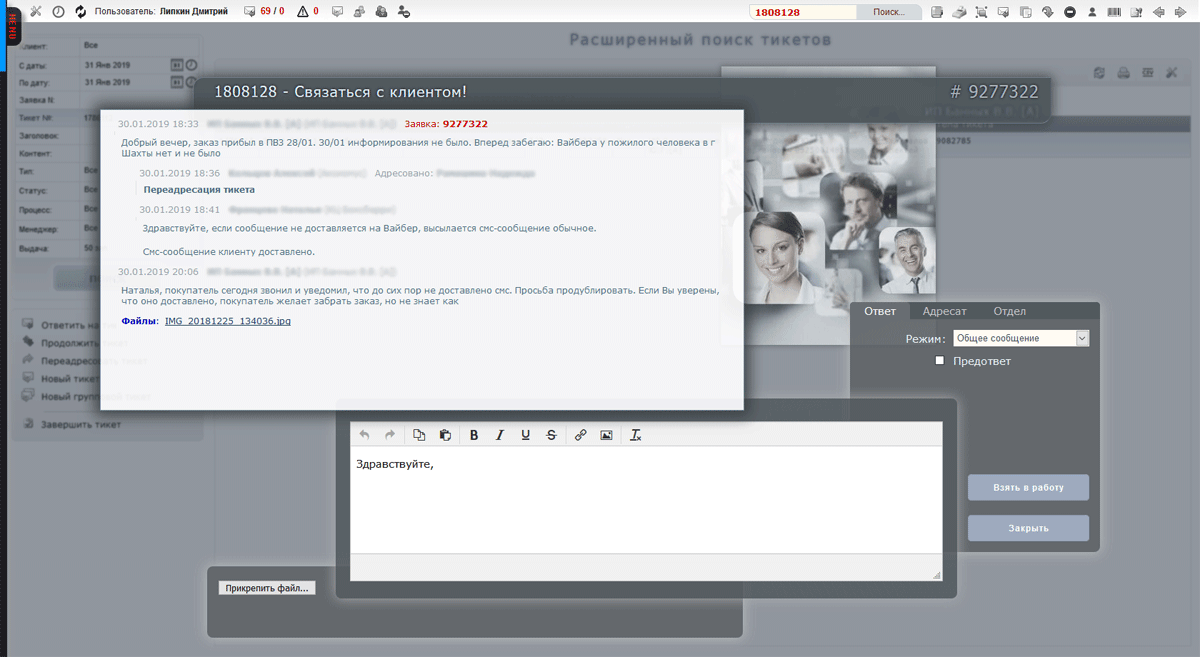Viewport: 1200px width, 657px height.
Task: Click the barcode icon in top toolbar
Action: (x=1114, y=12)
